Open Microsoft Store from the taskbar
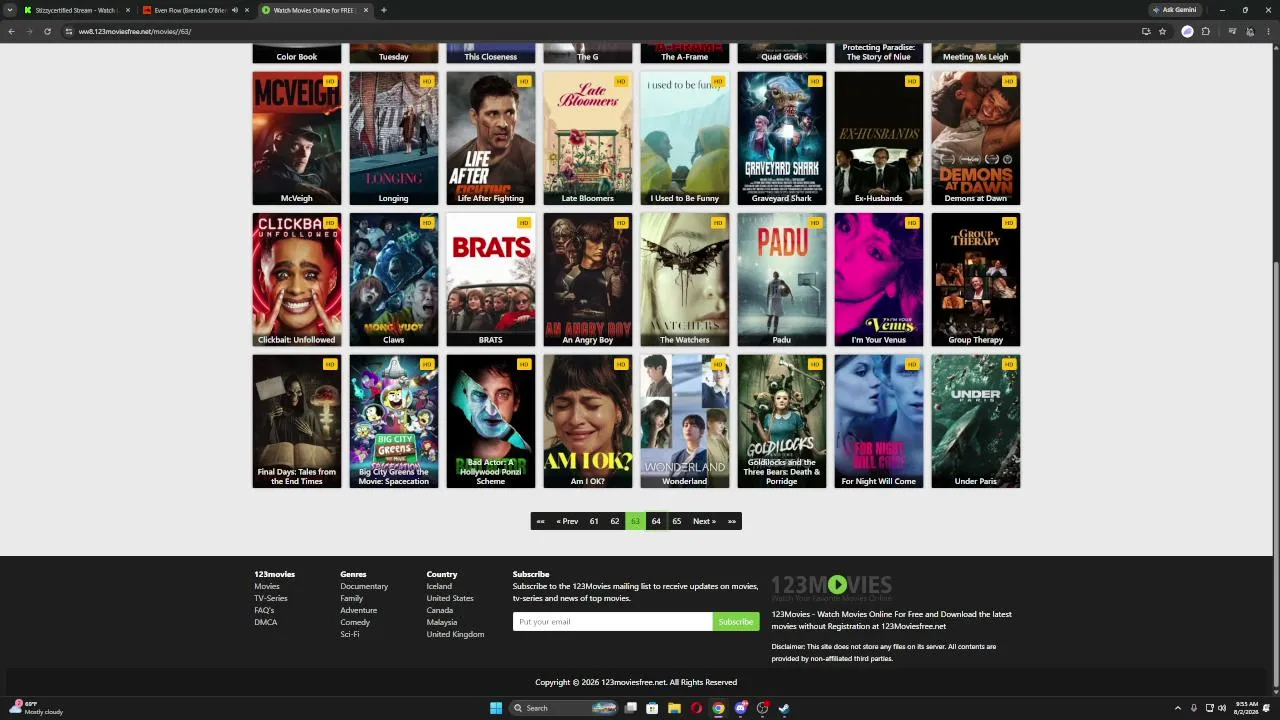The height and width of the screenshot is (720, 1280). point(652,708)
